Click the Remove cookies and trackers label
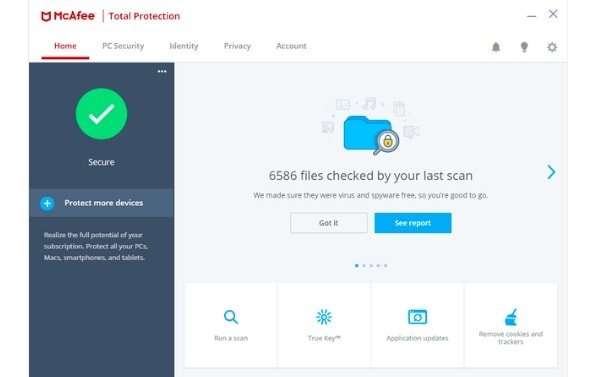The height and width of the screenshot is (377, 600). click(x=511, y=338)
